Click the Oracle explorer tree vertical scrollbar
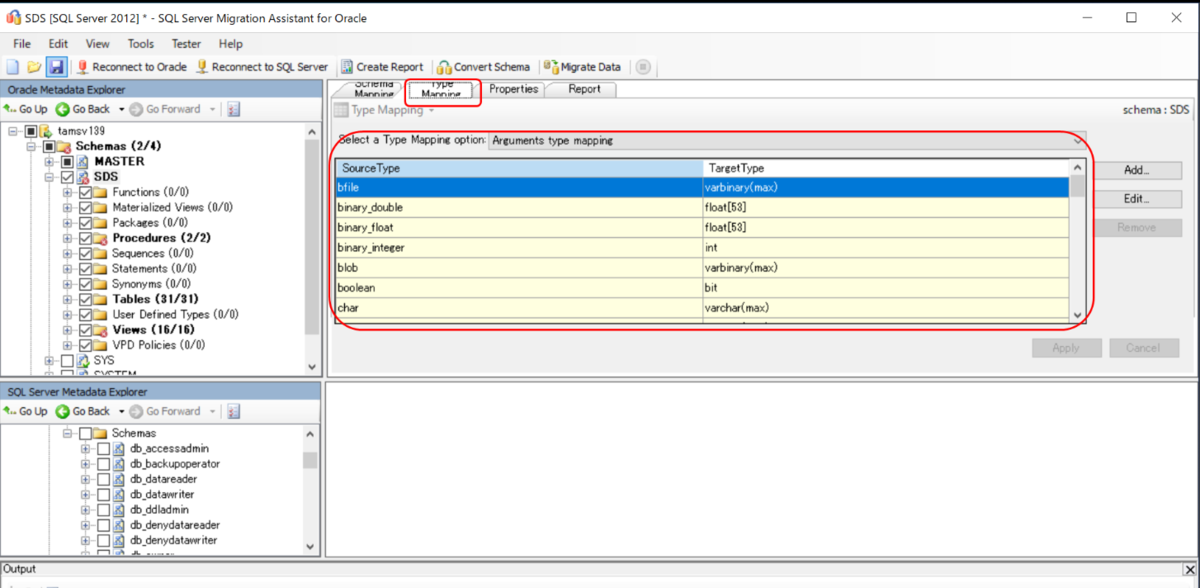 (312, 248)
